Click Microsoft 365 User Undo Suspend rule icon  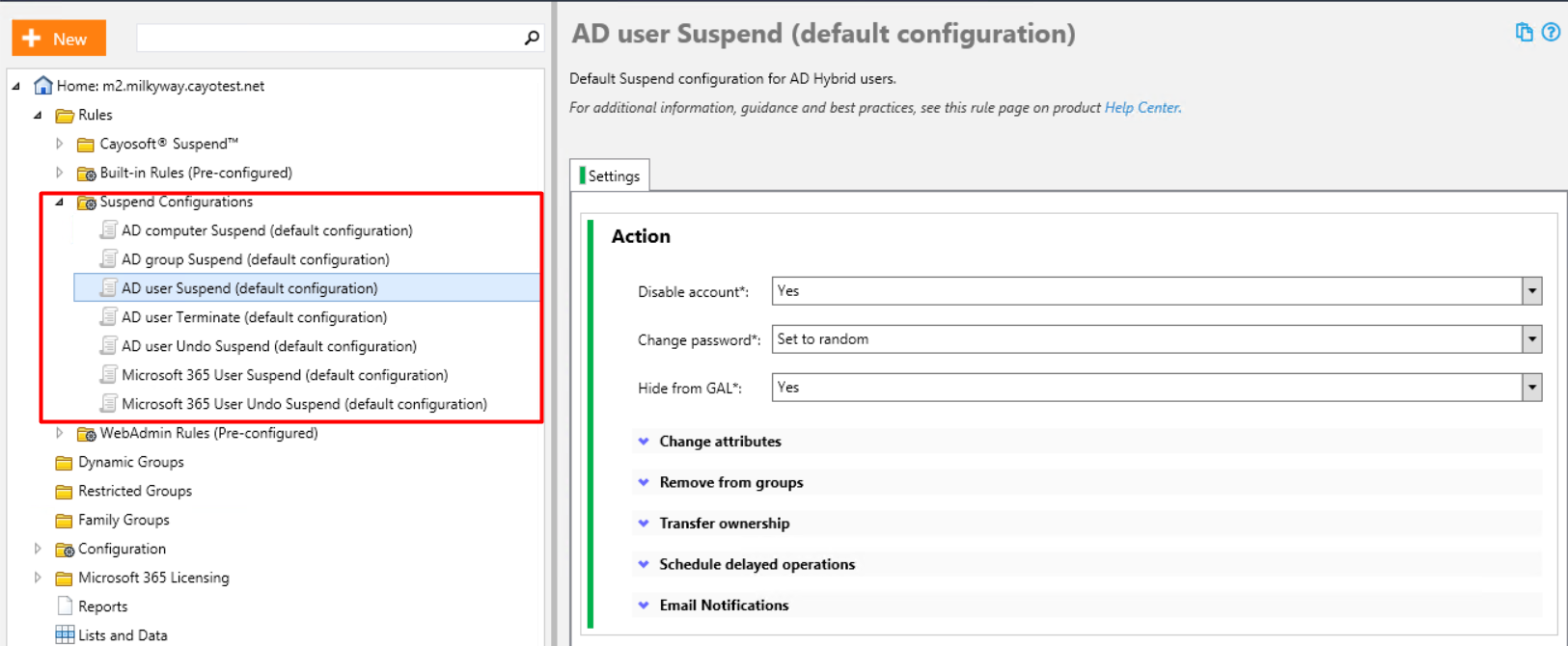pyautogui.click(x=109, y=404)
